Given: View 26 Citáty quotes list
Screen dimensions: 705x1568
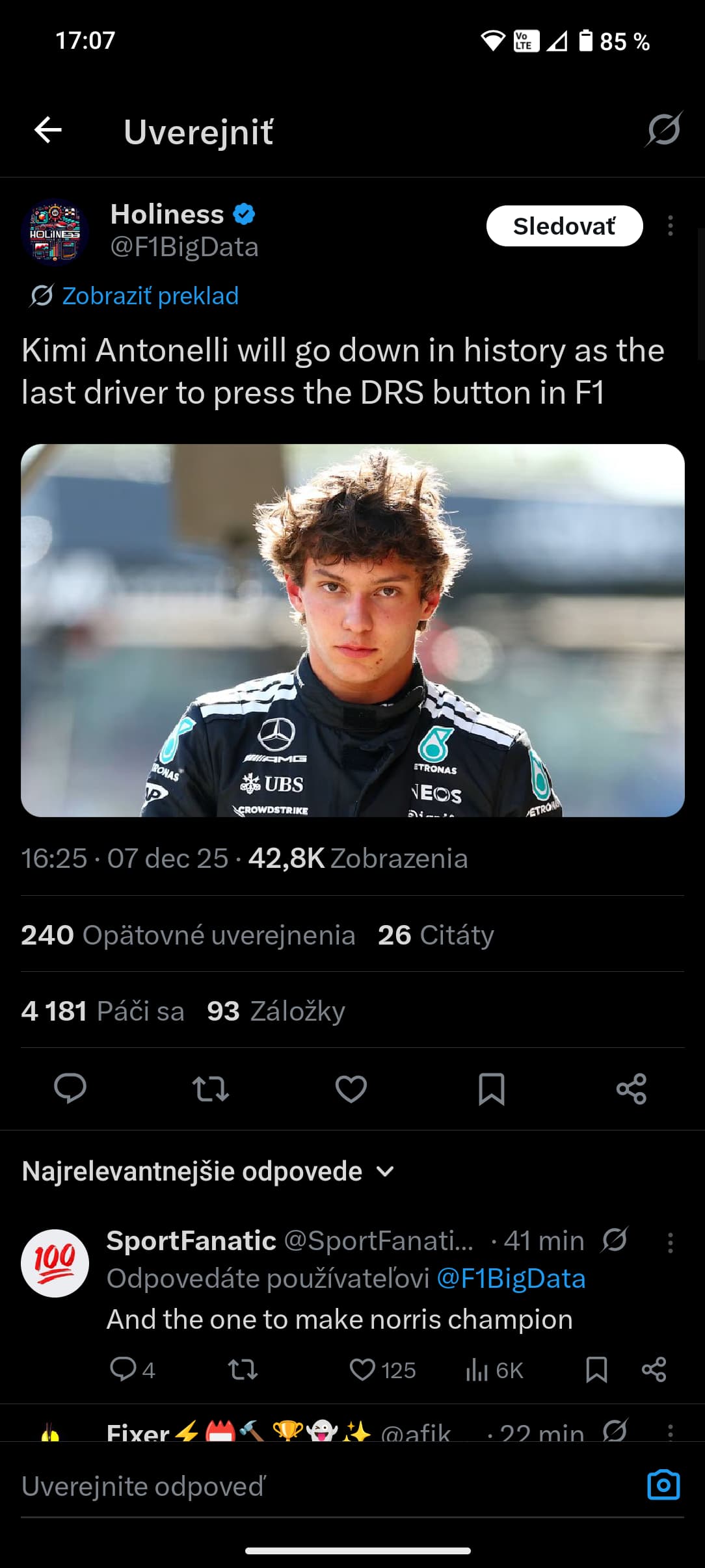Looking at the screenshot, I should point(436,935).
